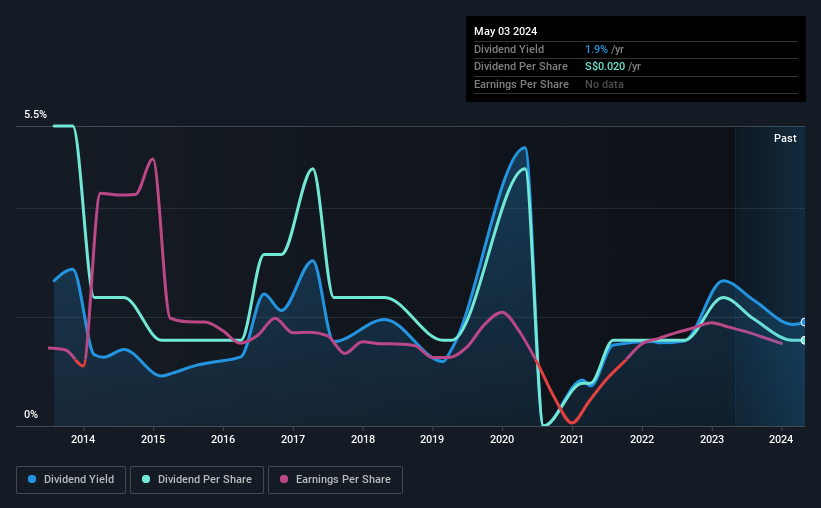The width and height of the screenshot is (821, 508).
Task: Toggle the Dividend Per Share legend button
Action: (197, 480)
